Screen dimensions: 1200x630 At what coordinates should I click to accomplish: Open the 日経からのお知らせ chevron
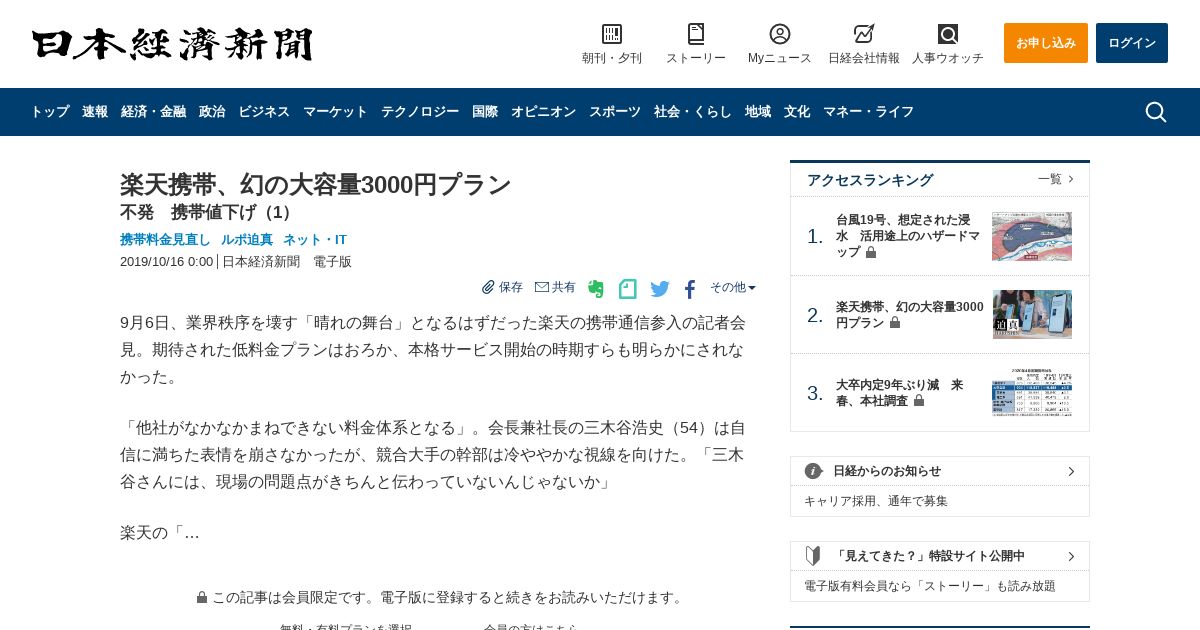click(1071, 471)
